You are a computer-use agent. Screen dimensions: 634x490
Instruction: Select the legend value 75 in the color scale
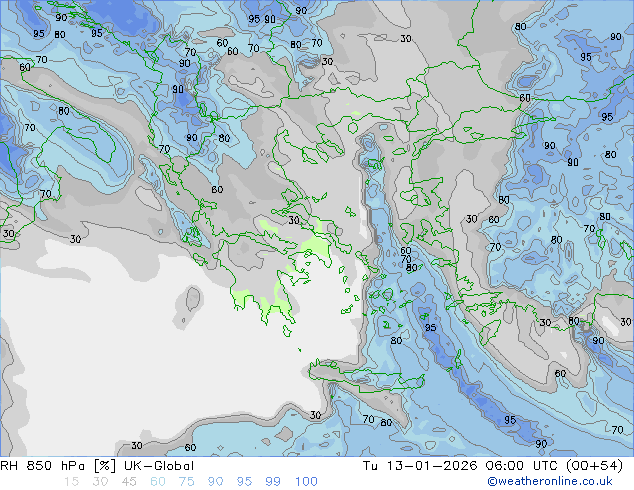click(186, 482)
